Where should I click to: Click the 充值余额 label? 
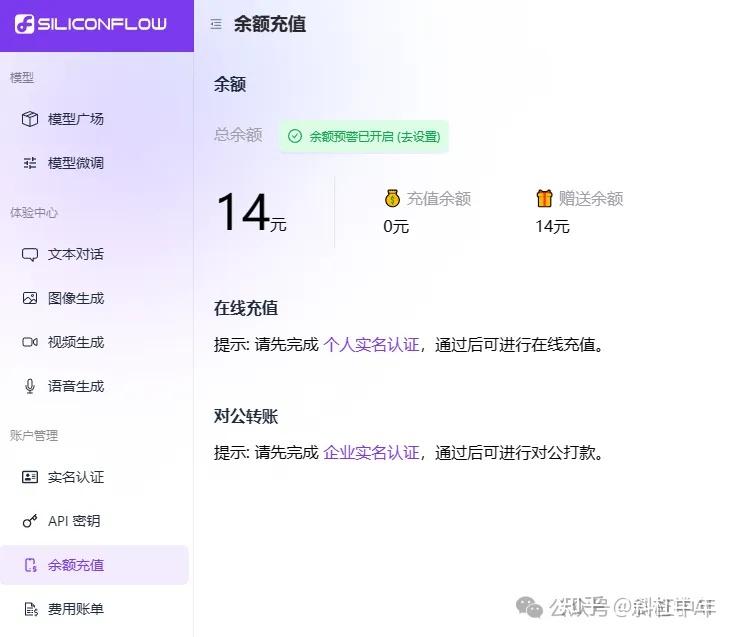(x=439, y=198)
